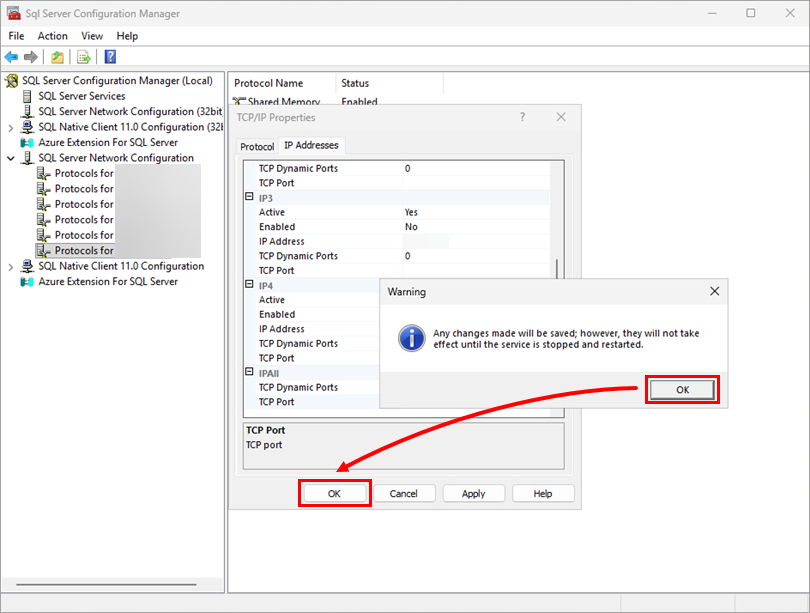The width and height of the screenshot is (810, 613).
Task: Click the Cancel button in TCP/IP Properties
Action: pyautogui.click(x=403, y=494)
